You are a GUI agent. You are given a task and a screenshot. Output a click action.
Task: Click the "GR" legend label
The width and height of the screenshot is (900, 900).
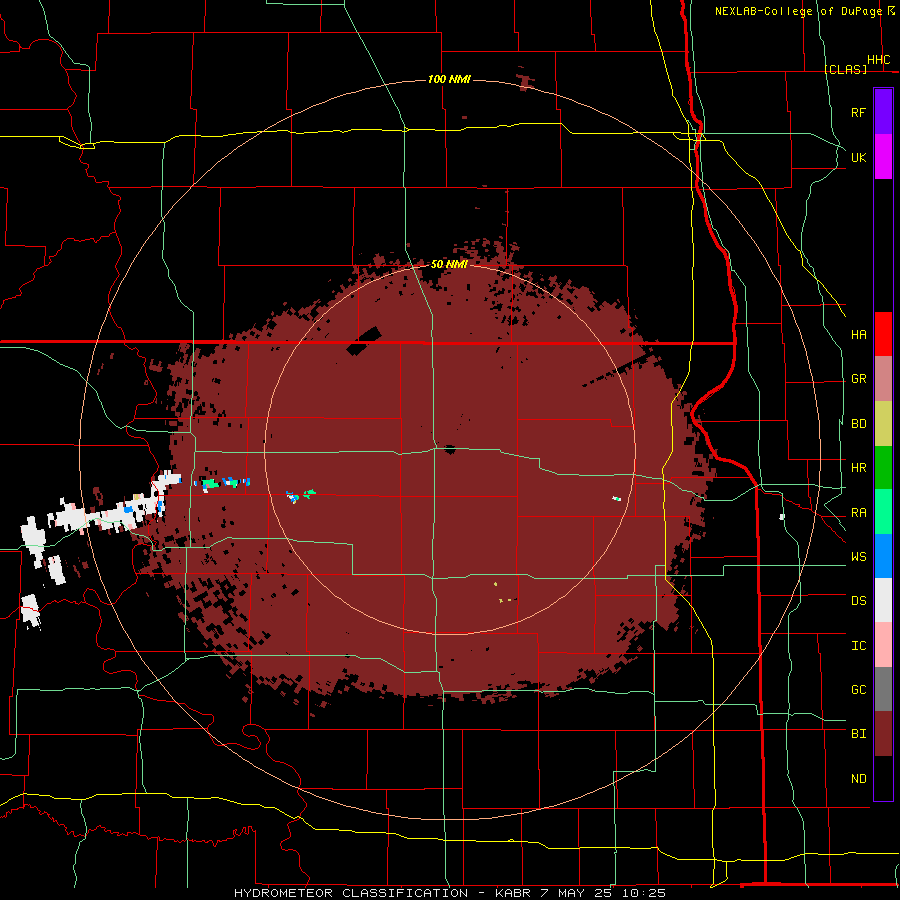click(858, 379)
